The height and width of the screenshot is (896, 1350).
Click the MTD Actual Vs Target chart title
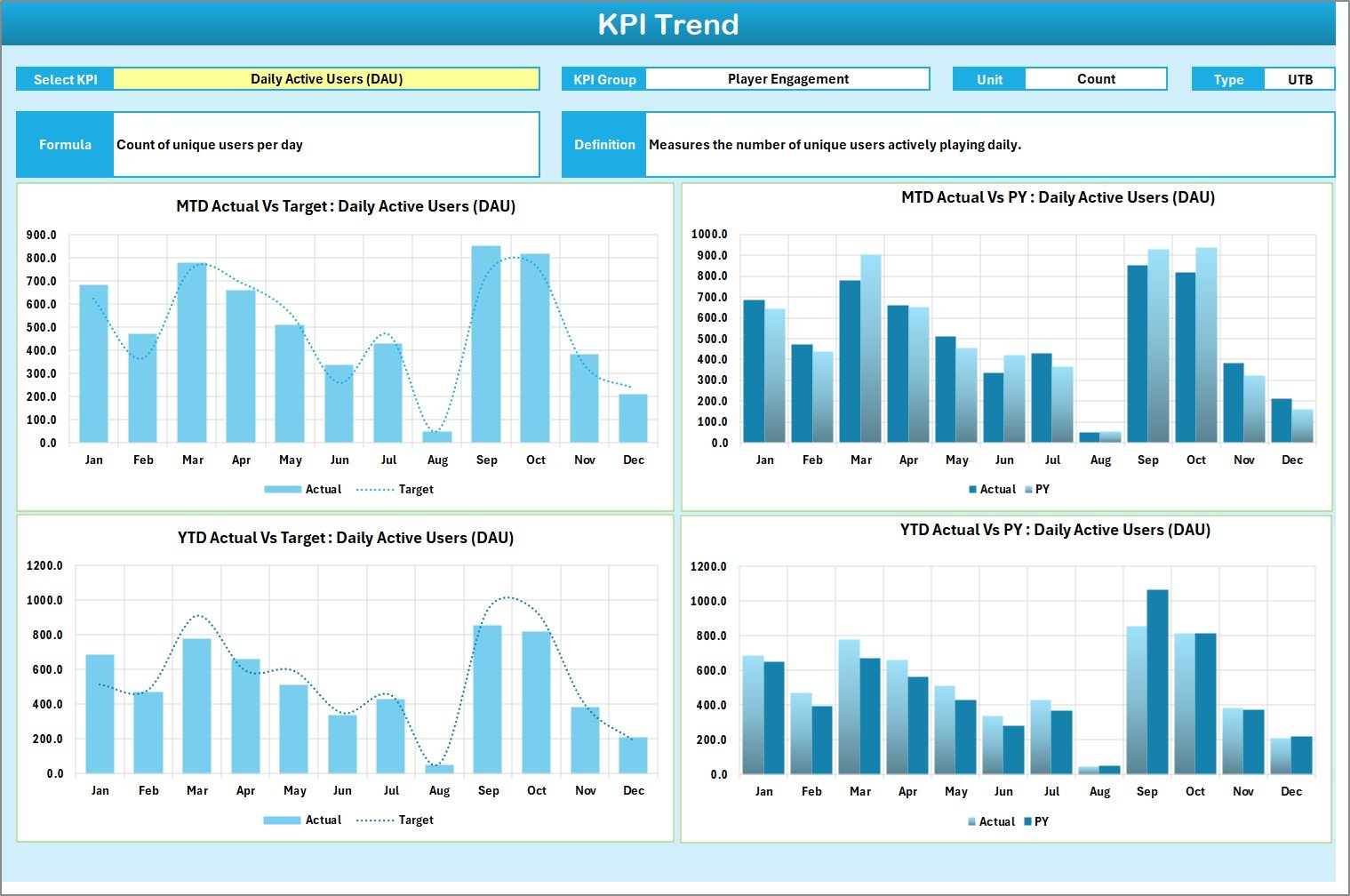pyautogui.click(x=346, y=206)
